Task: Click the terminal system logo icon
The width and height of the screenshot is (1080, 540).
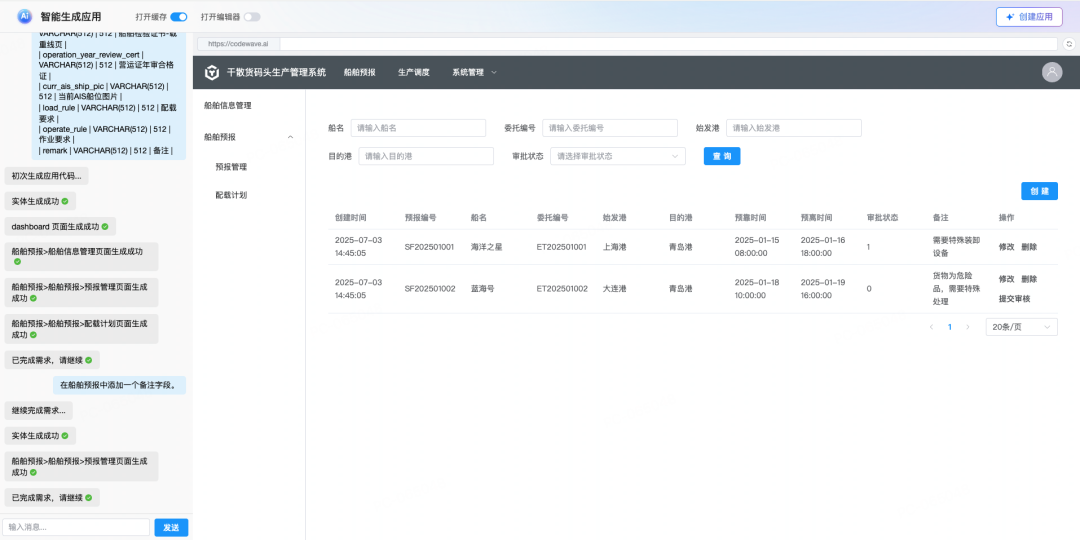Action: pyautogui.click(x=212, y=72)
